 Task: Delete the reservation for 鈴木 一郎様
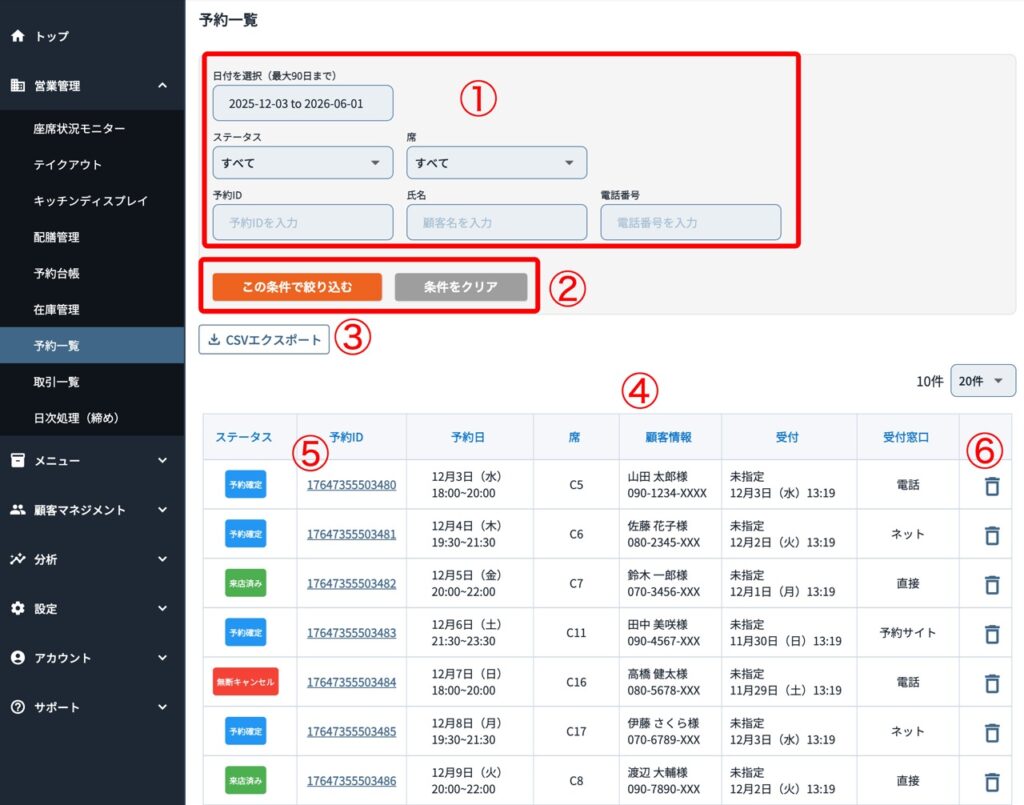click(x=991, y=585)
